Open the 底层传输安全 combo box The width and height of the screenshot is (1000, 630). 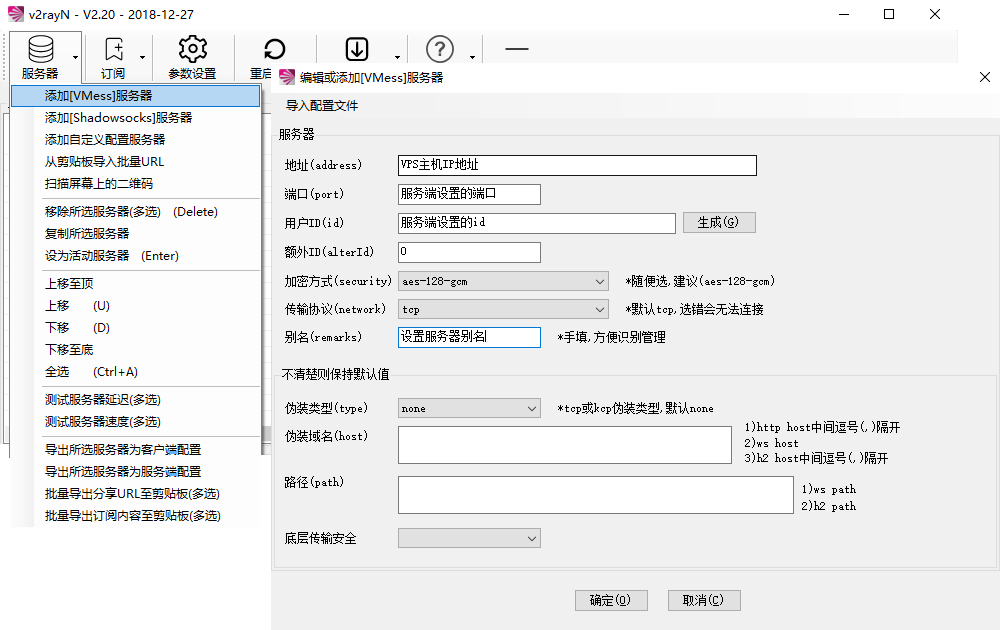point(469,538)
